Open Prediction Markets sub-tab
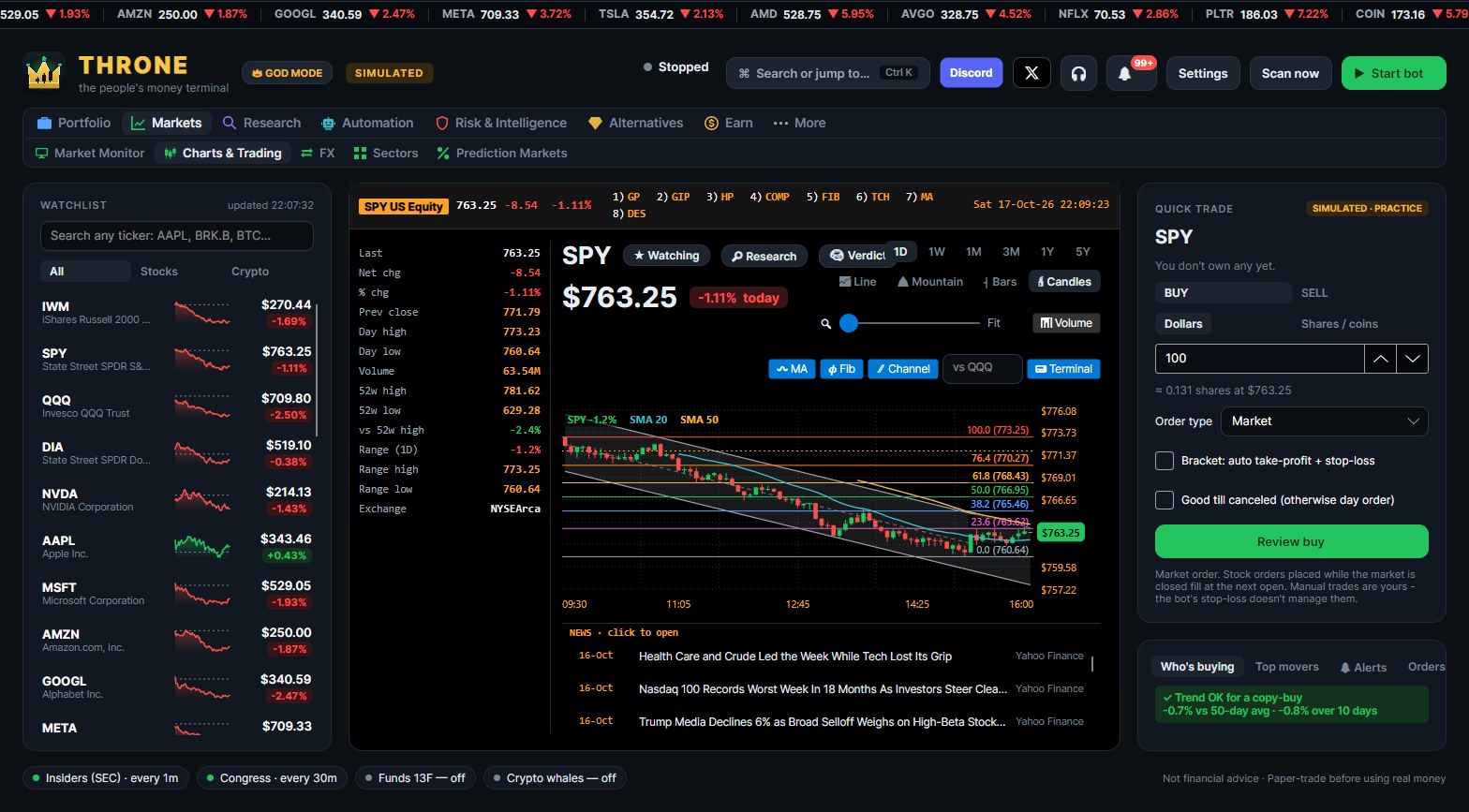 pos(502,153)
